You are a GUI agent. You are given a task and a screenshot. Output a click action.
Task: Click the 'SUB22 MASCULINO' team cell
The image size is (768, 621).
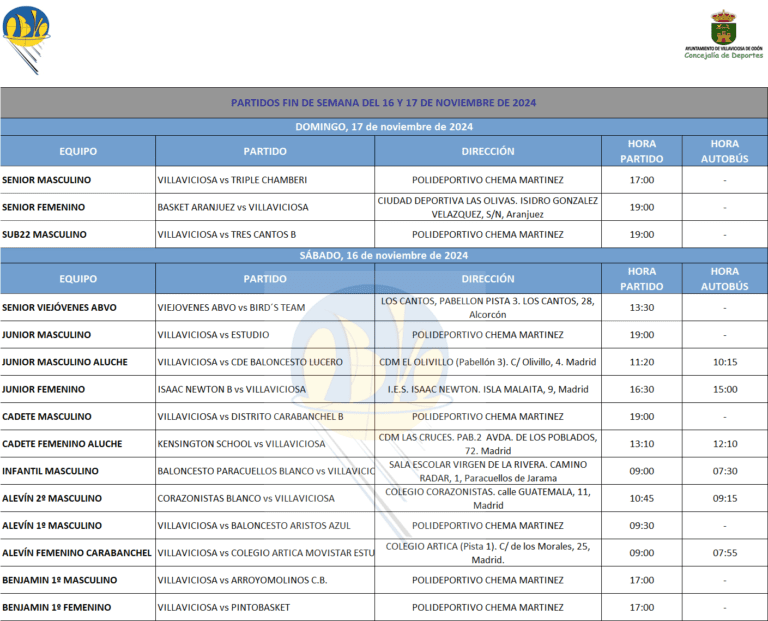click(77, 235)
